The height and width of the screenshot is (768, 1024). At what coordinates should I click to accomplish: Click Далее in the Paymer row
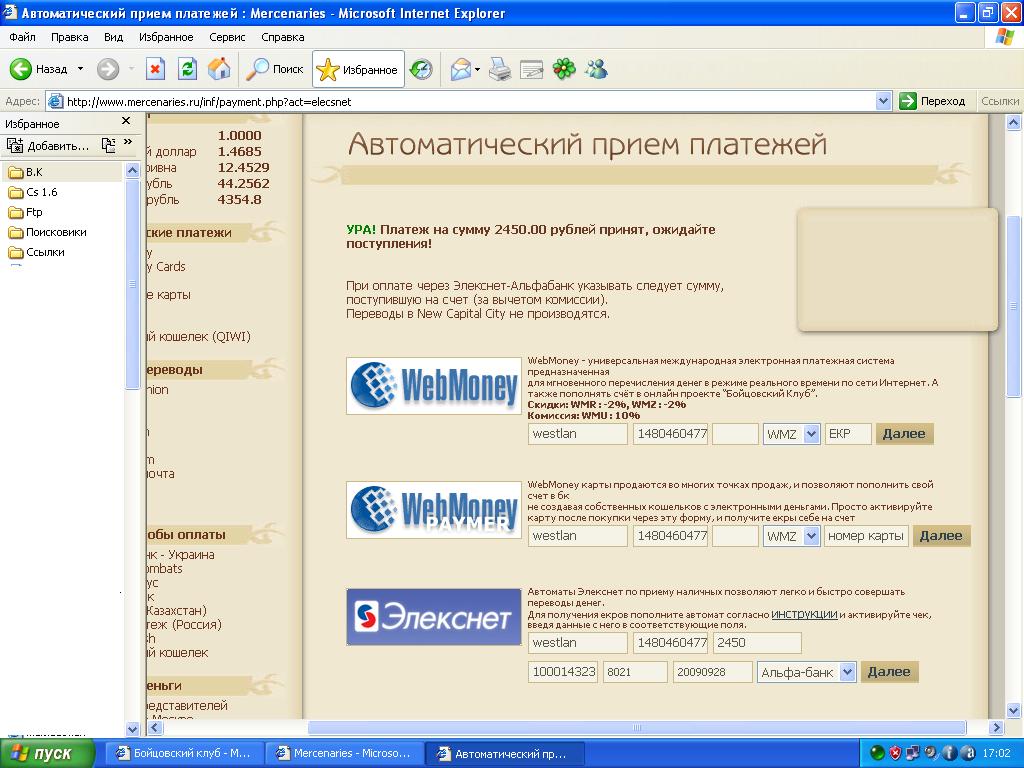tap(941, 536)
